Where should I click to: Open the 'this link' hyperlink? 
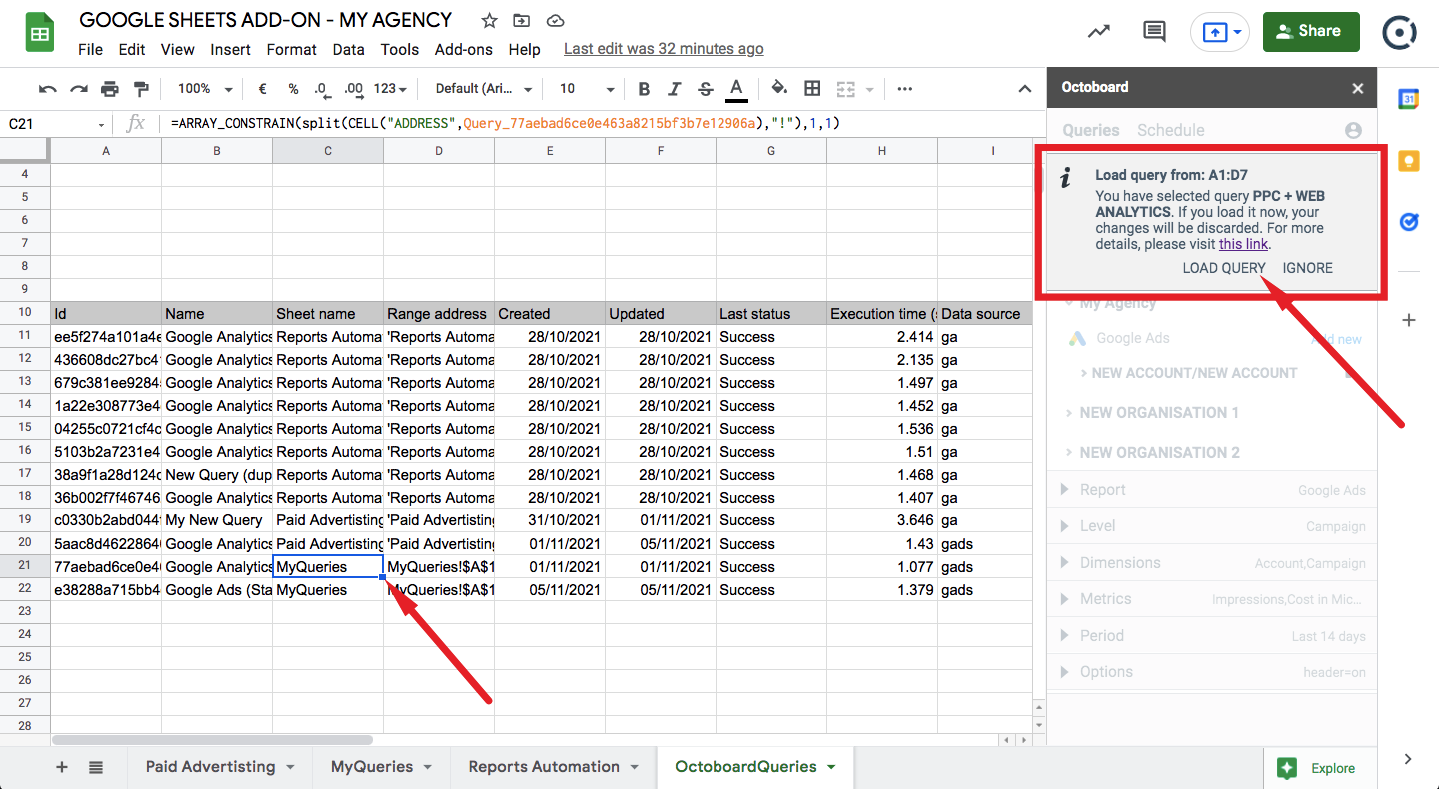pyautogui.click(x=1244, y=244)
